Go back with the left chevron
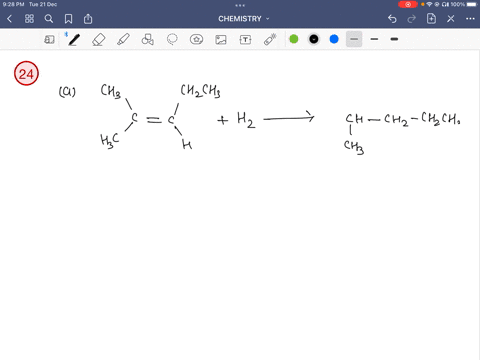480x360 pixels. pos(9,19)
